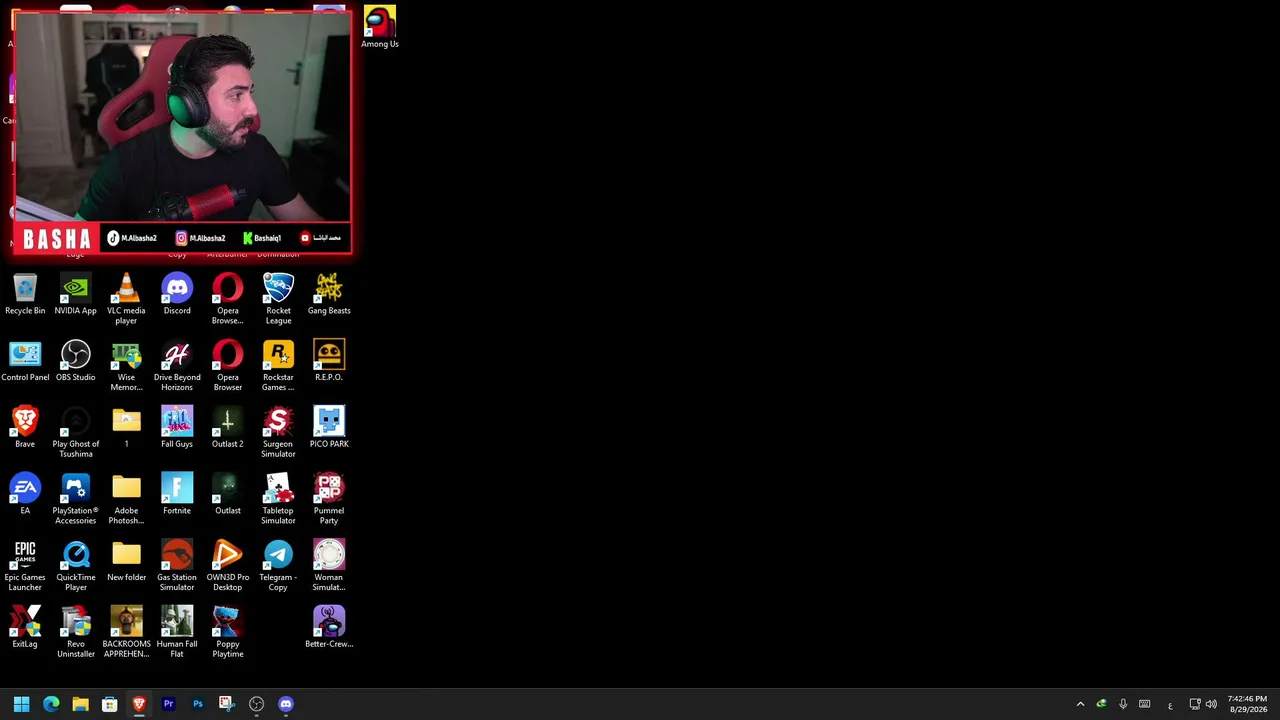
Task: Click the QuickTime Player desktop icon
Action: 76,566
